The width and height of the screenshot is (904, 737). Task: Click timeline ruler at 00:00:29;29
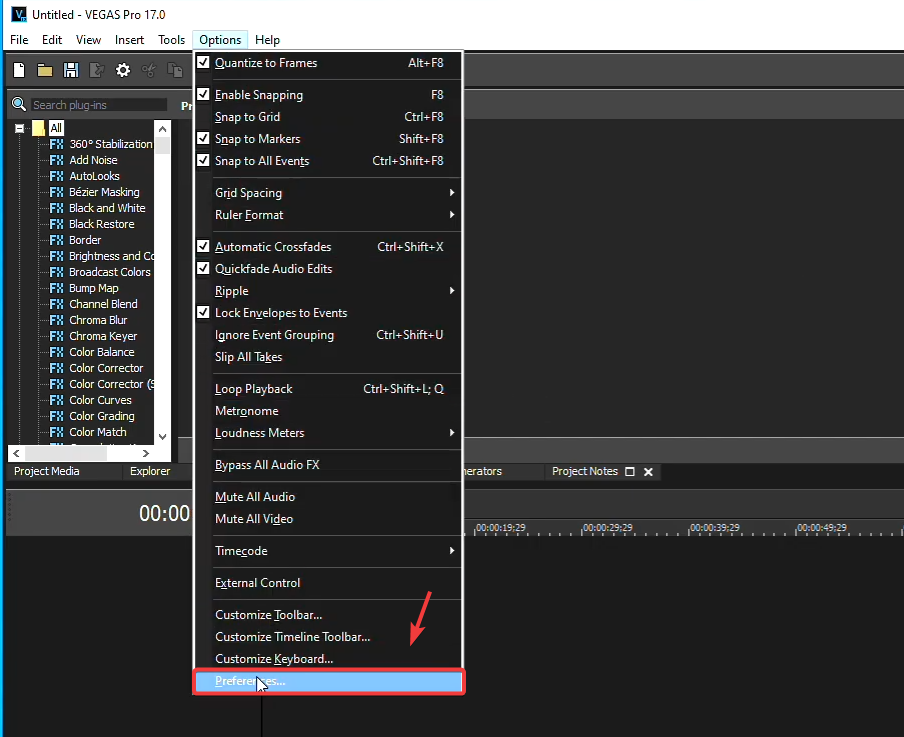pos(608,528)
